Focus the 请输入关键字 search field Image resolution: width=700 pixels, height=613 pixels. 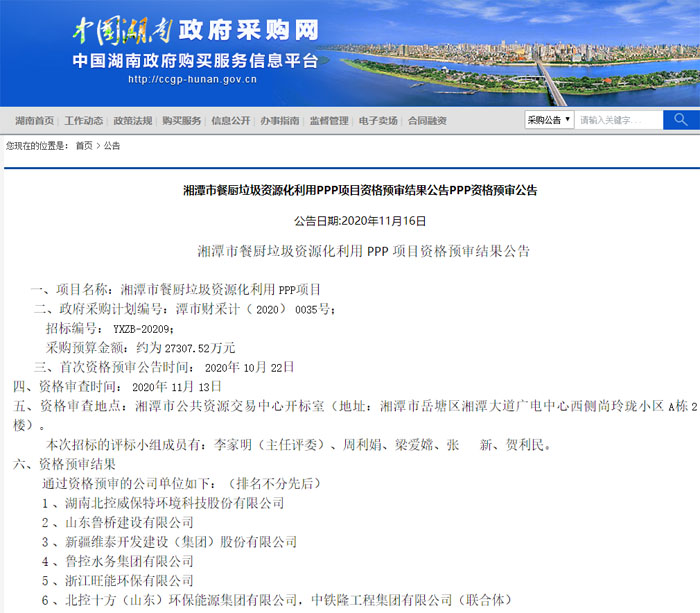click(x=618, y=120)
